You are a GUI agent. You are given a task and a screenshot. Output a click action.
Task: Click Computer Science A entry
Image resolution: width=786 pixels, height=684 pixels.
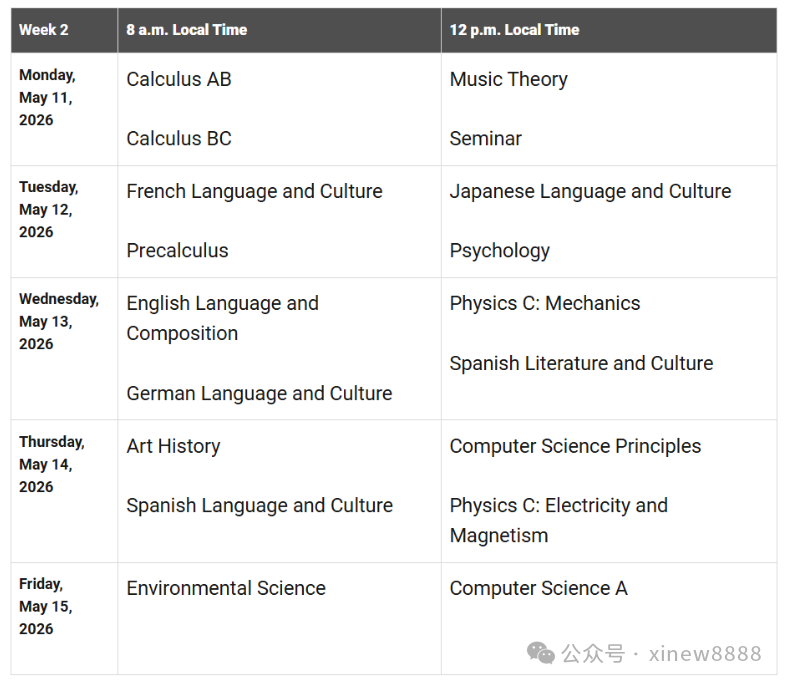pos(538,589)
